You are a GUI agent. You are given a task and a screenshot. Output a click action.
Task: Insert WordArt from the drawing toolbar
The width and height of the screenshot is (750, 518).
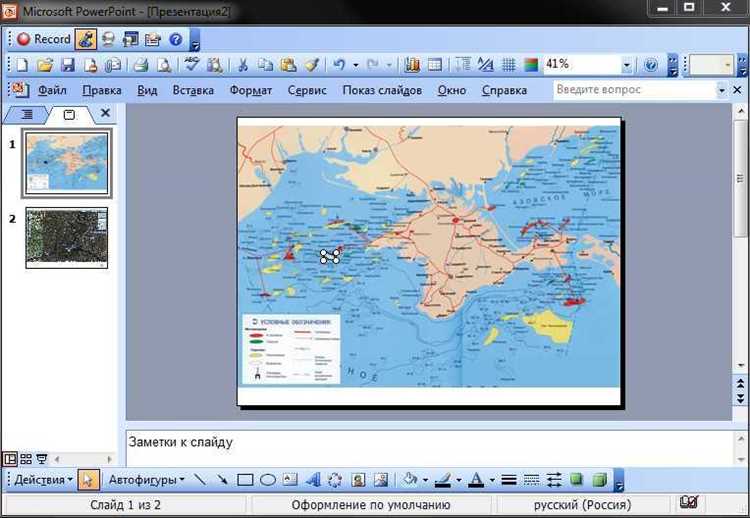[313, 480]
